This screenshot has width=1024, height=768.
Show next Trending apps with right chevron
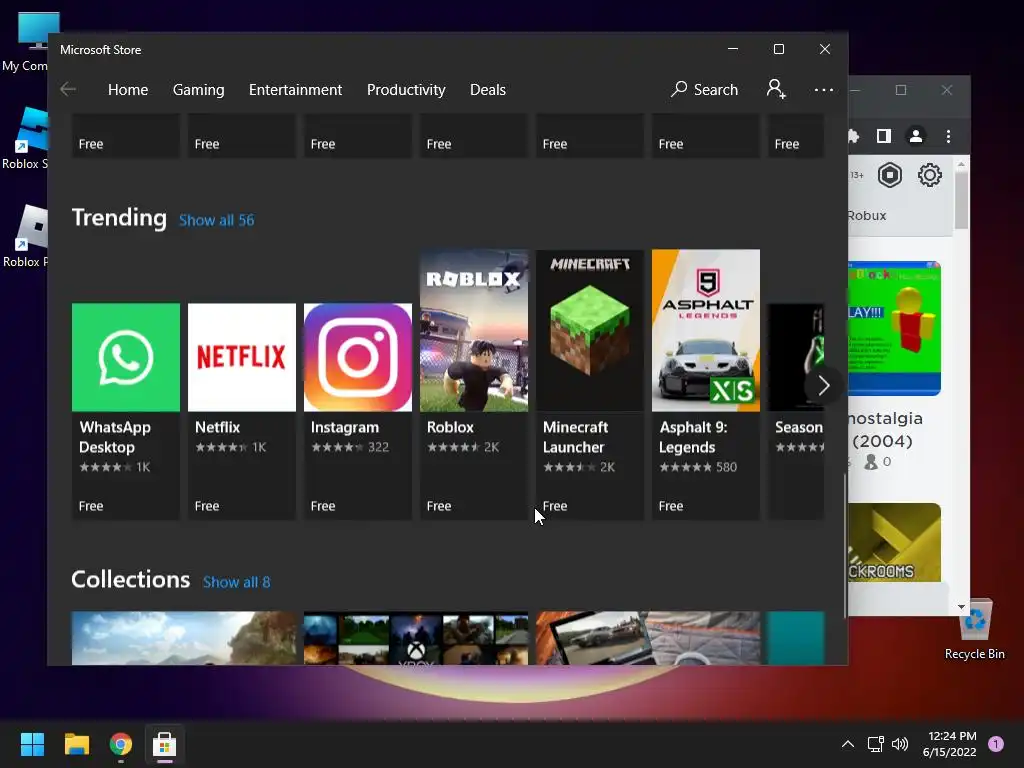(x=824, y=386)
